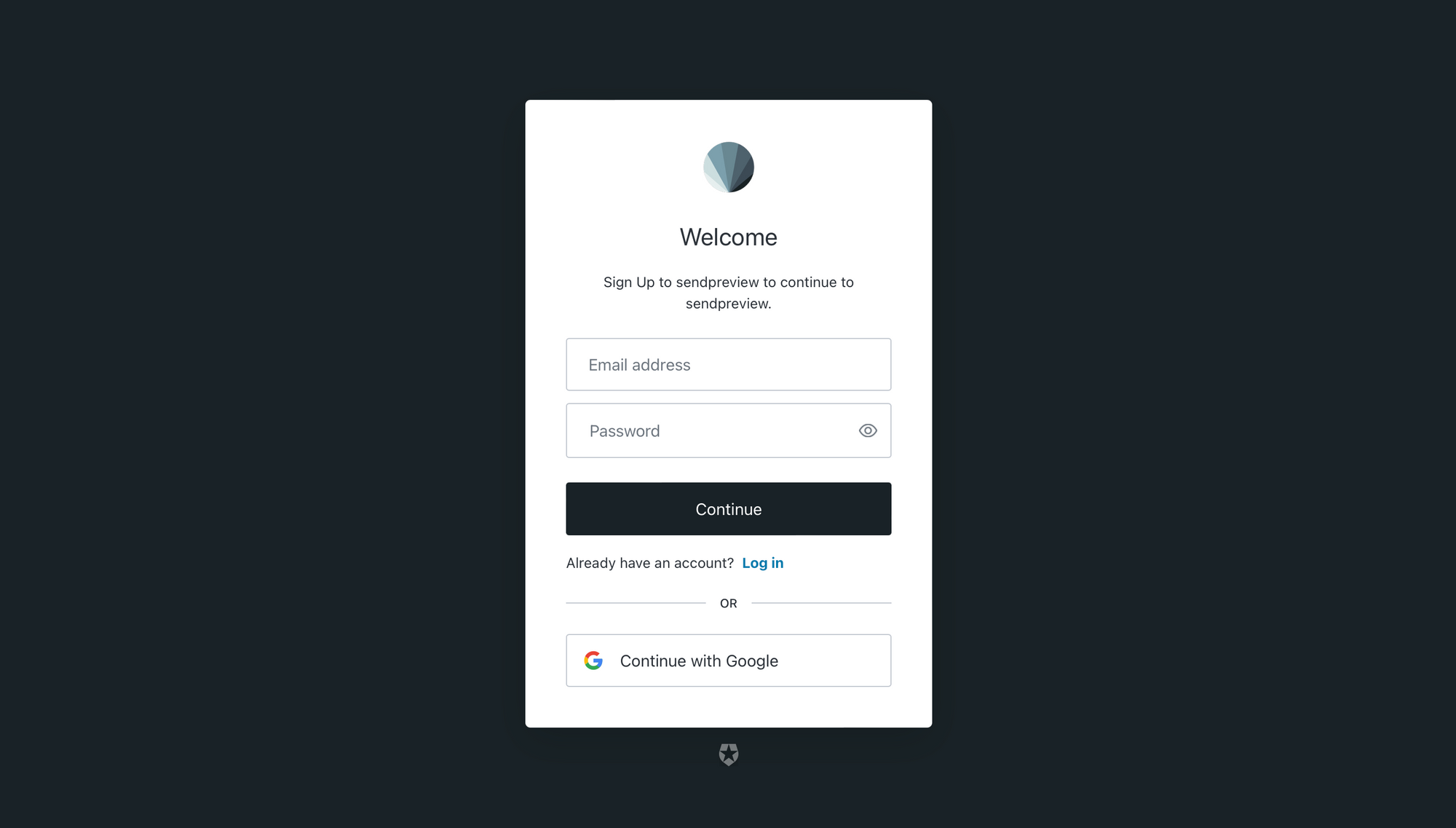This screenshot has height=828, width=1456.
Task: Click Continue with Google button
Action: click(x=729, y=660)
